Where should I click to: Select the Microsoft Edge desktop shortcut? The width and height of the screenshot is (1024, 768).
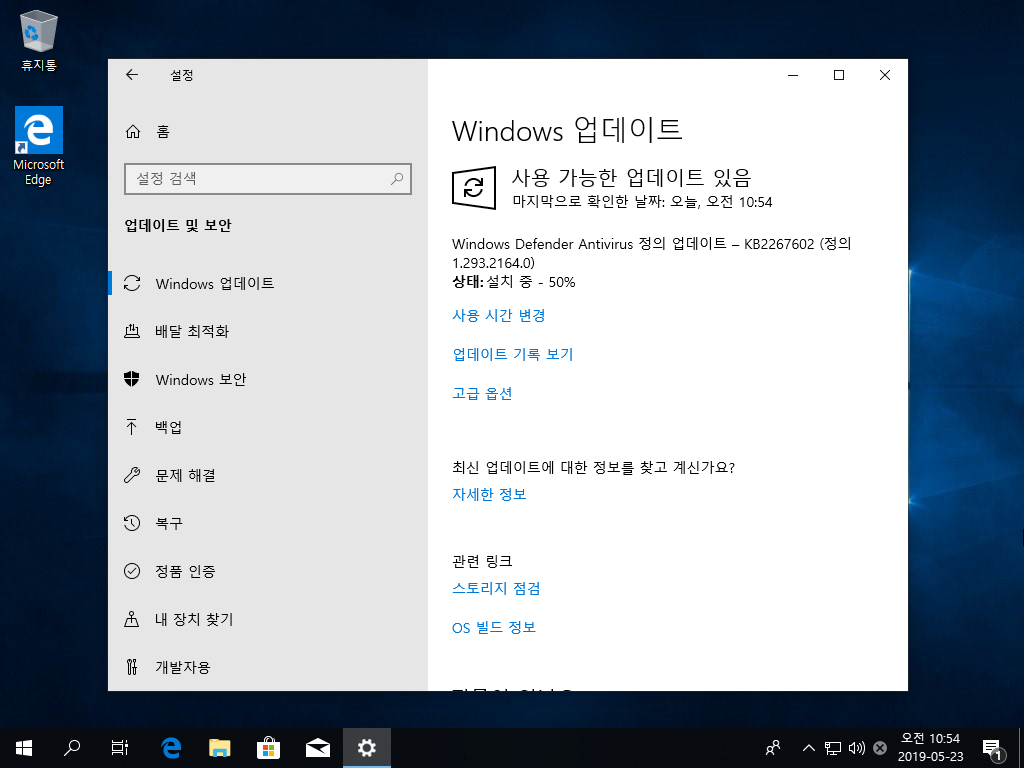click(x=39, y=146)
